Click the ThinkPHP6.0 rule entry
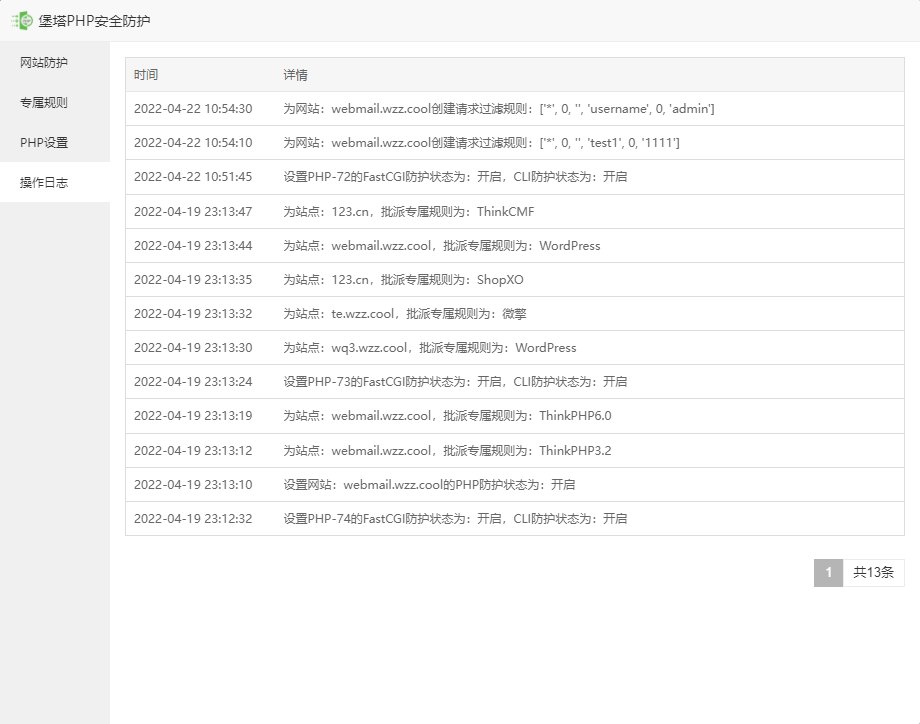 click(x=447, y=415)
